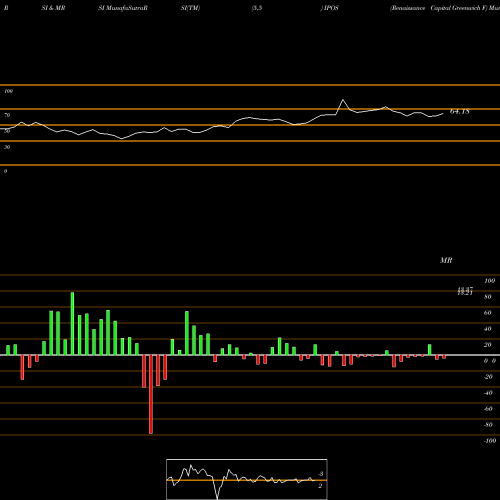Click the RSI line peak above 70

click(x=343, y=100)
